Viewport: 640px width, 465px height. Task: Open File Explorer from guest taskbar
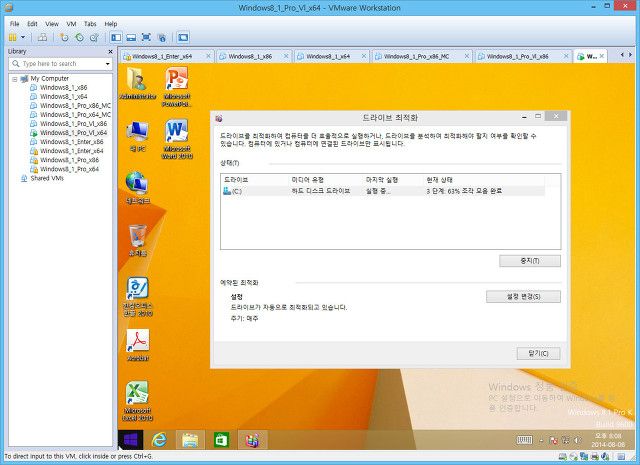coord(190,440)
